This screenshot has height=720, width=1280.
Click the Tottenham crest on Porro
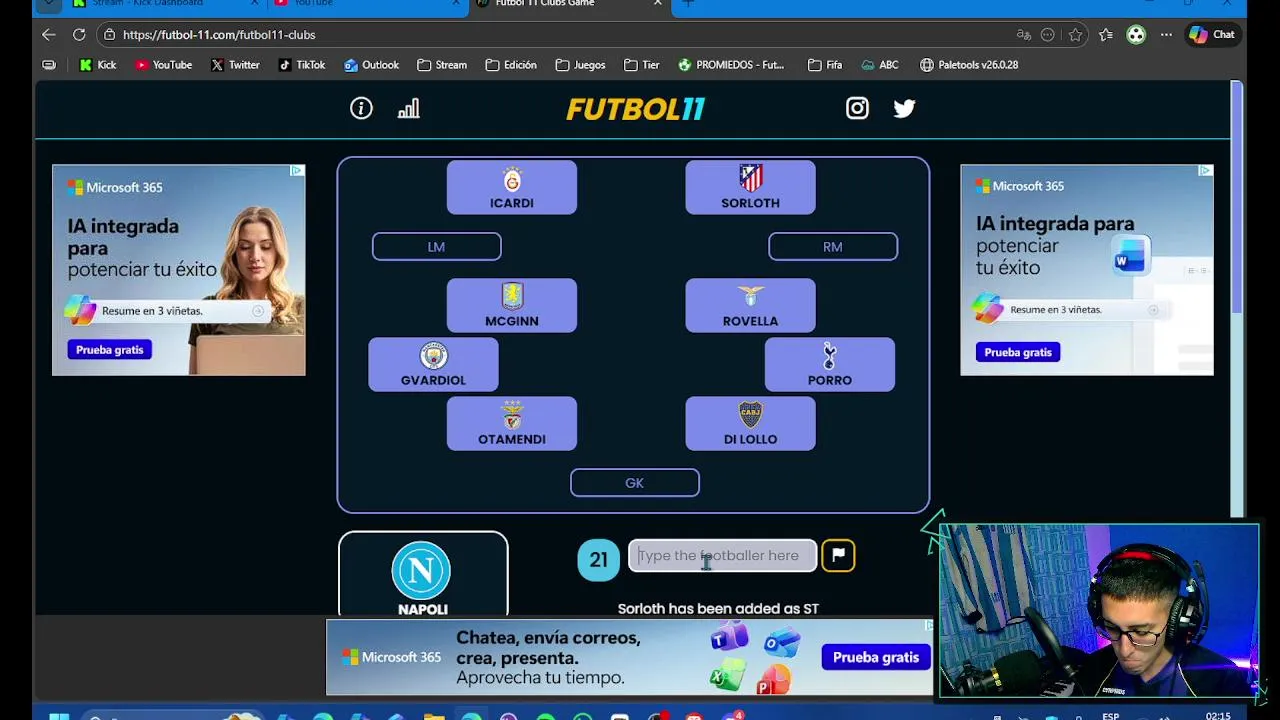[829, 356]
